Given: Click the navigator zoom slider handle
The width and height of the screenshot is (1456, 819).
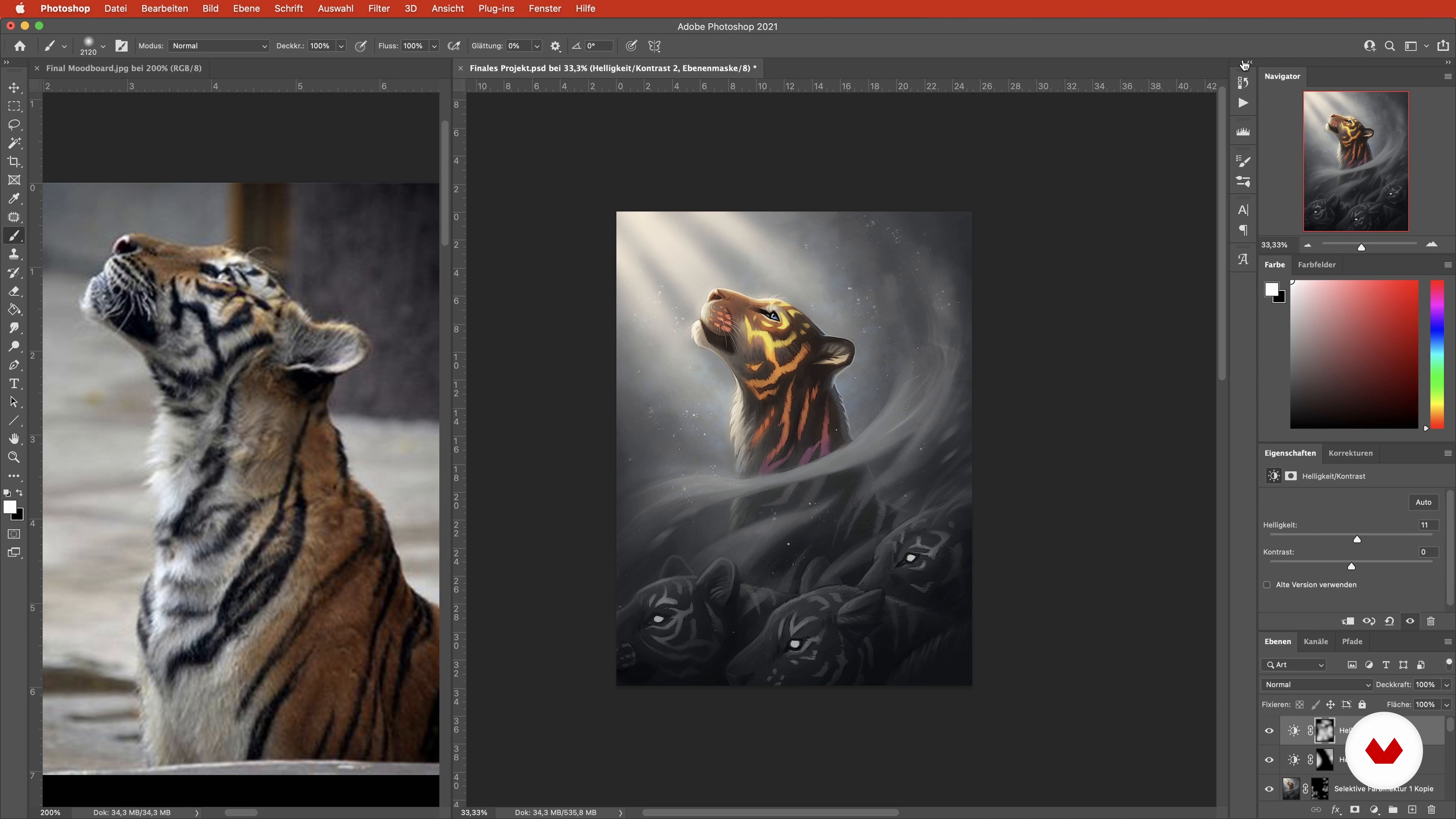Looking at the screenshot, I should point(1361,247).
